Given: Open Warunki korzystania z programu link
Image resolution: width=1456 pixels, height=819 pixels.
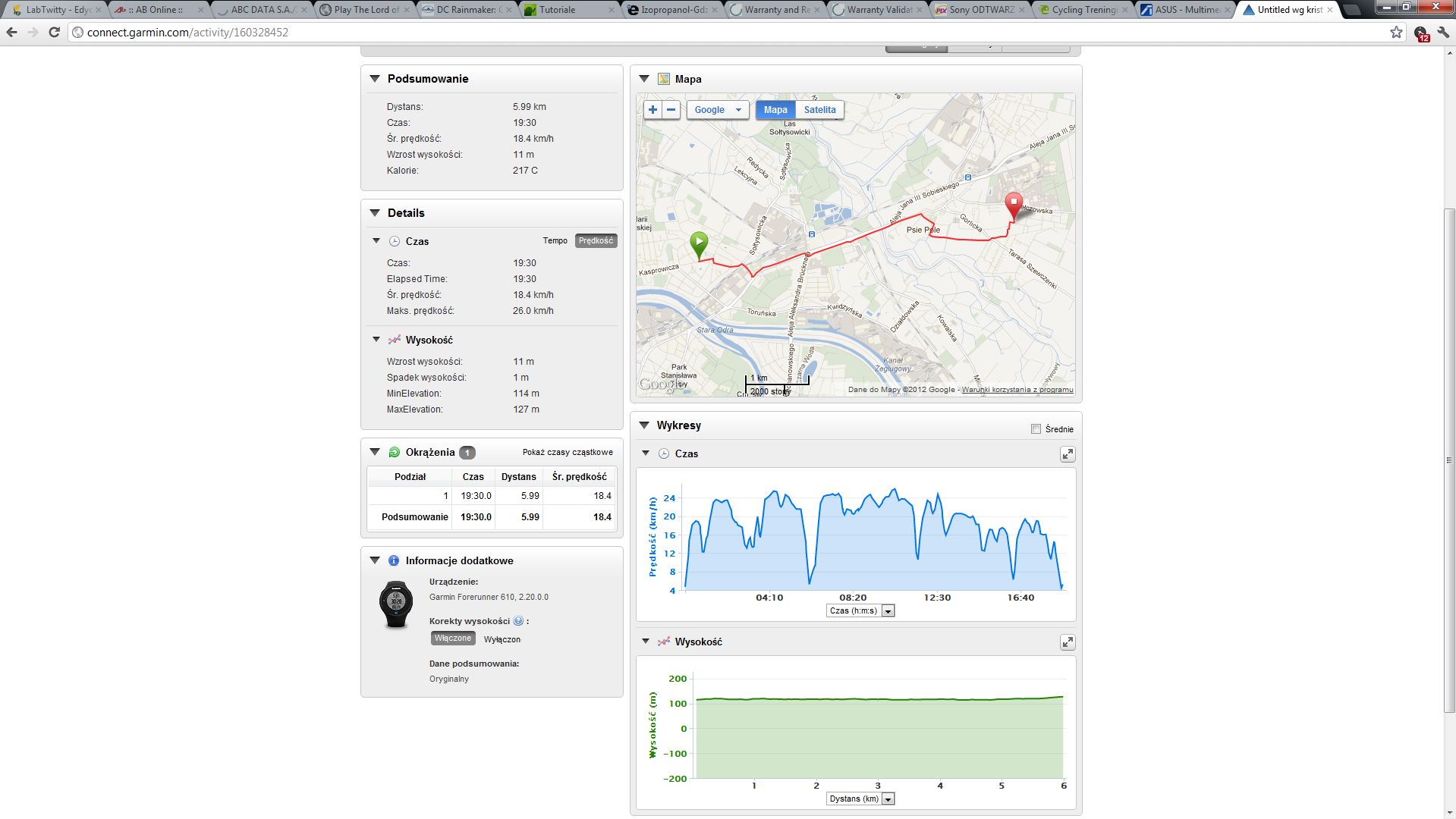Looking at the screenshot, I should tap(1017, 390).
